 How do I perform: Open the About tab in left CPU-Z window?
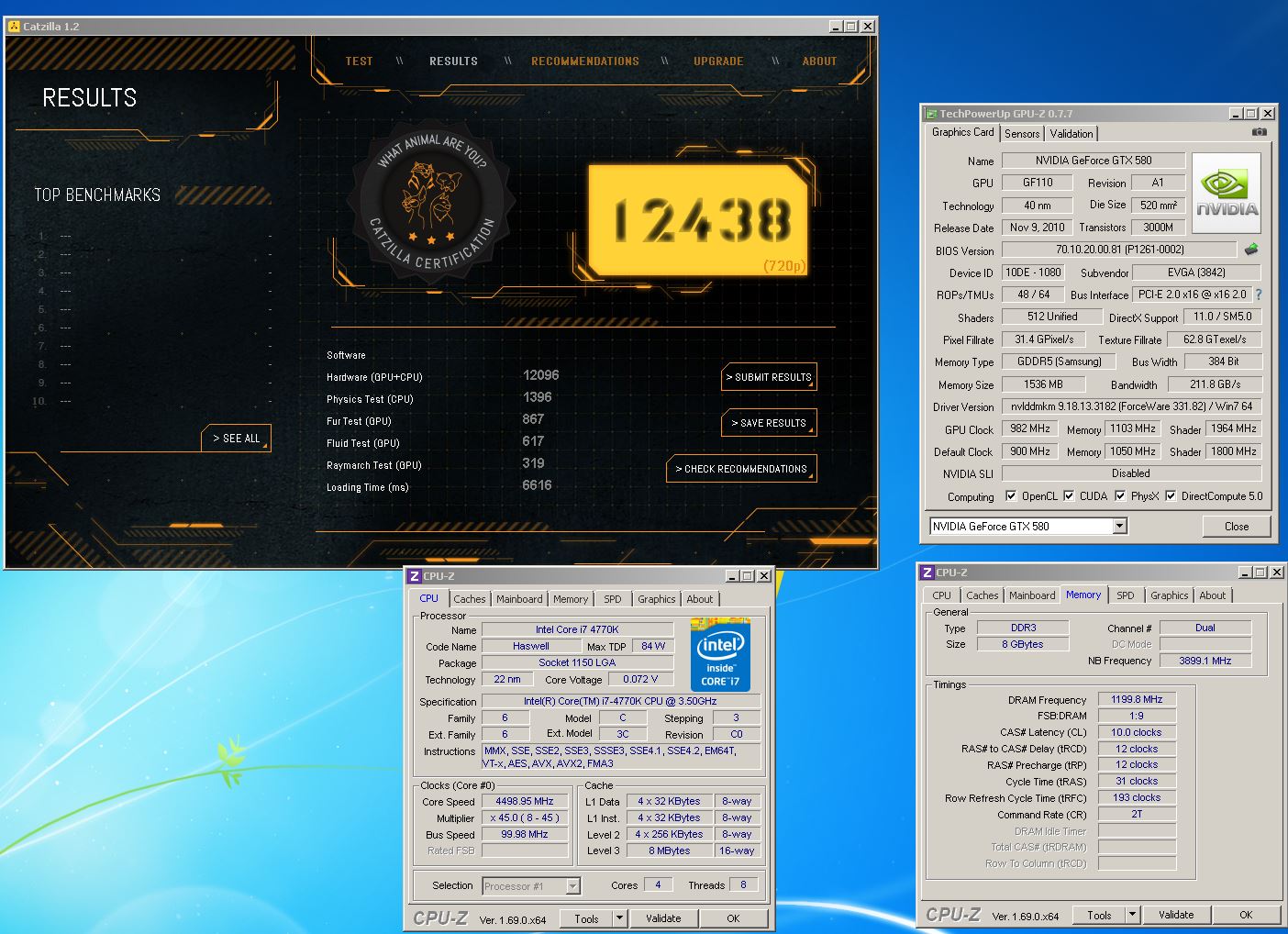(700, 599)
